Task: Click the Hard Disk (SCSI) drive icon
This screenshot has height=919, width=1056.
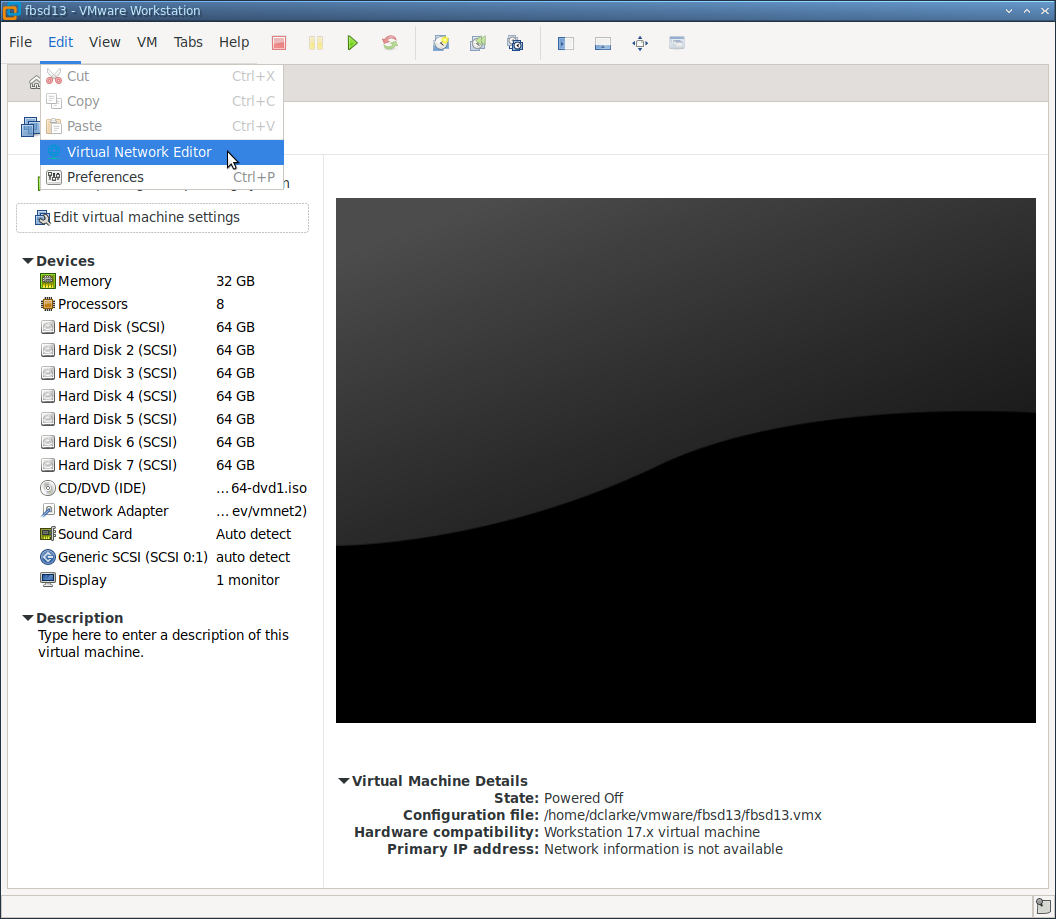Action: coord(48,327)
